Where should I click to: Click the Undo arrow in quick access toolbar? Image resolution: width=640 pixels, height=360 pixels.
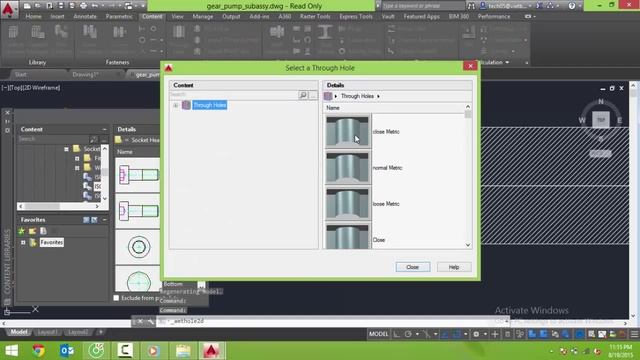(95, 6)
